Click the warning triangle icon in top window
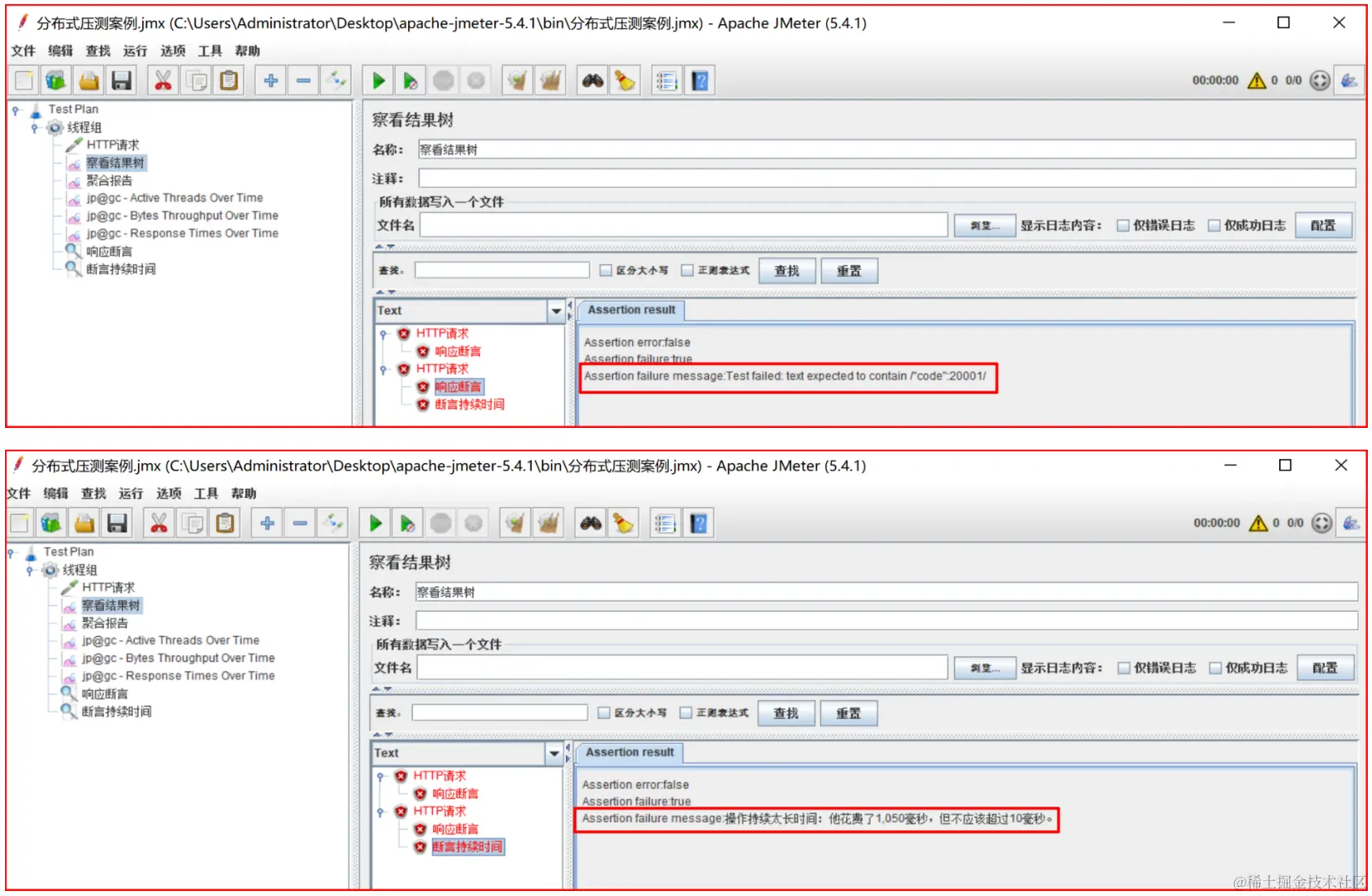The width and height of the screenshot is (1372, 896). (1257, 80)
